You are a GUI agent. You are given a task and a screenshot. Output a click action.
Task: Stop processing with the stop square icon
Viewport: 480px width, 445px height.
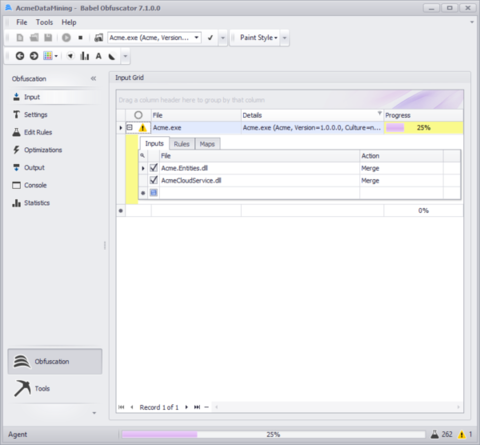pos(80,38)
